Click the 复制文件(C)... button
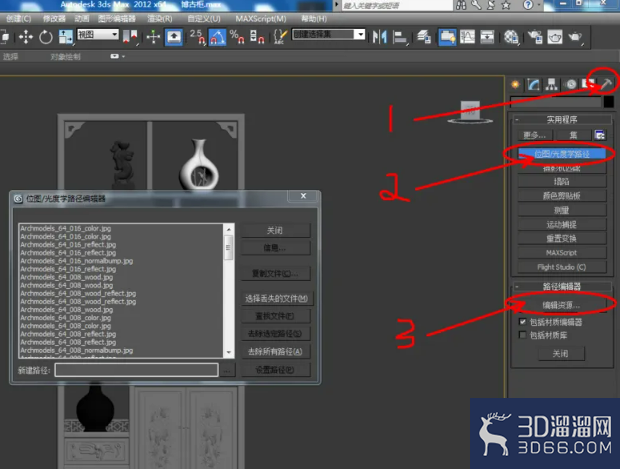Image resolution: width=620 pixels, height=469 pixels. pyautogui.click(x=275, y=273)
